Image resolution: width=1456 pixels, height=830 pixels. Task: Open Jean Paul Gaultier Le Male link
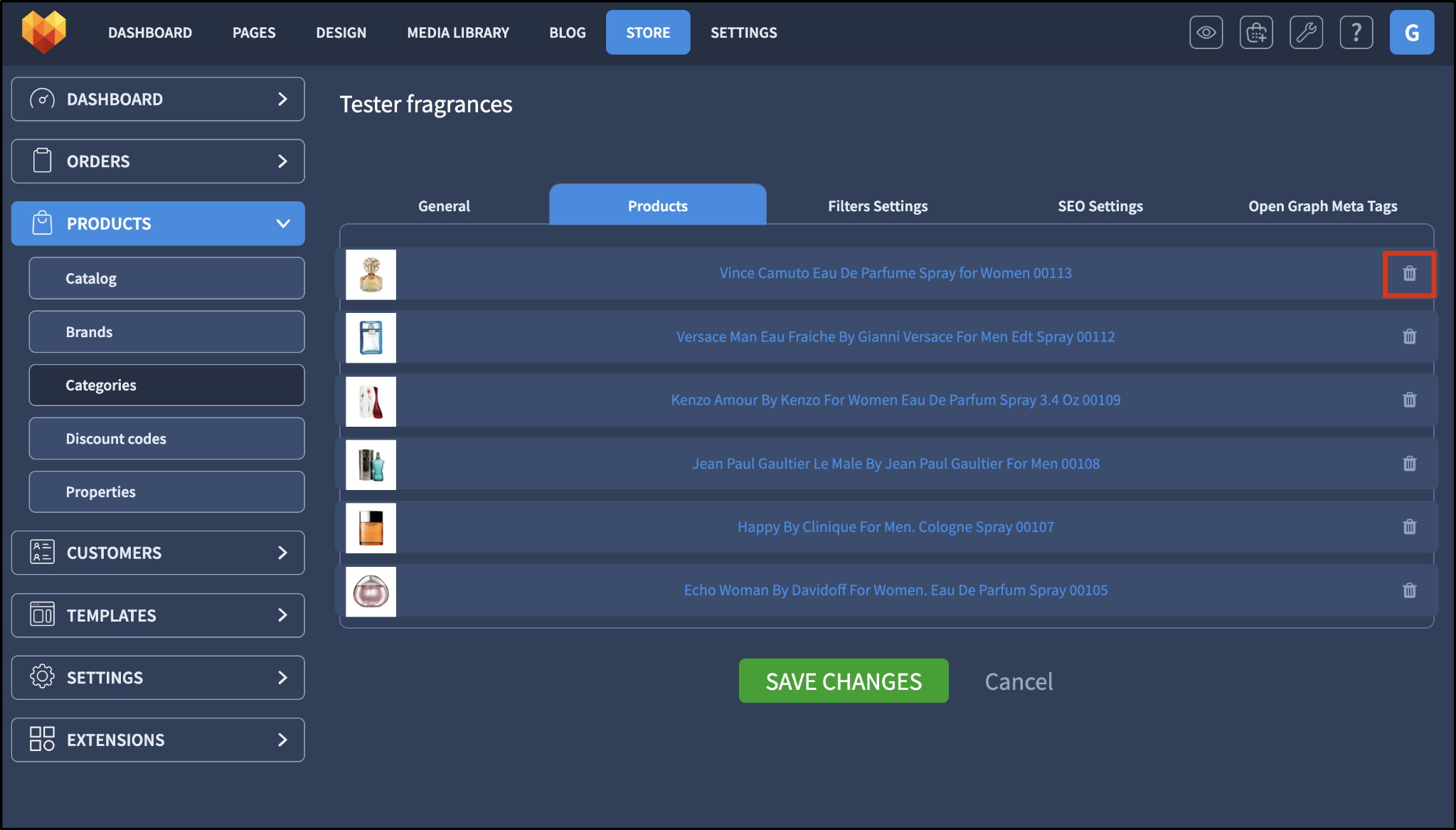point(896,464)
